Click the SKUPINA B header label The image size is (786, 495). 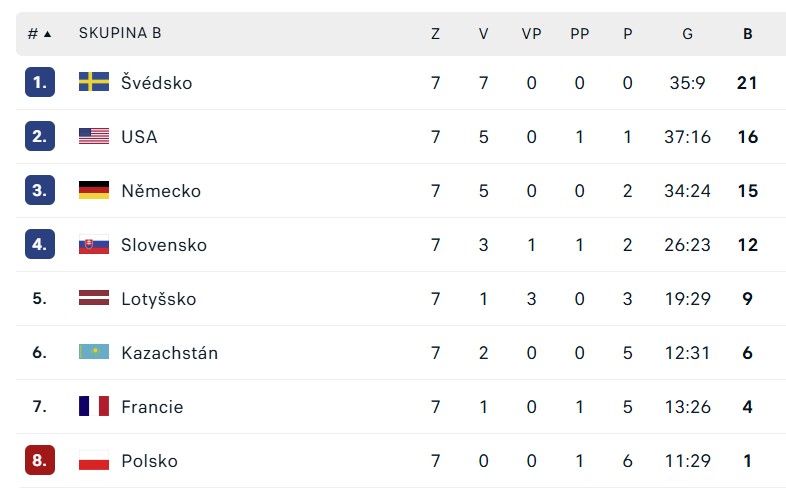[120, 33]
